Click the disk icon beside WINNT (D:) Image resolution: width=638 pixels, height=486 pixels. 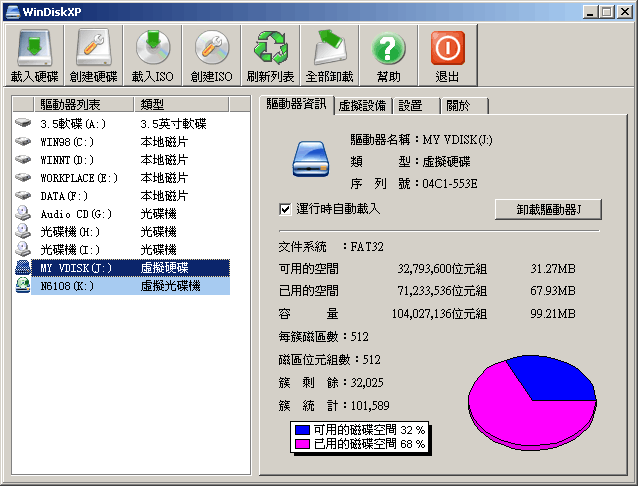[x=23, y=159]
